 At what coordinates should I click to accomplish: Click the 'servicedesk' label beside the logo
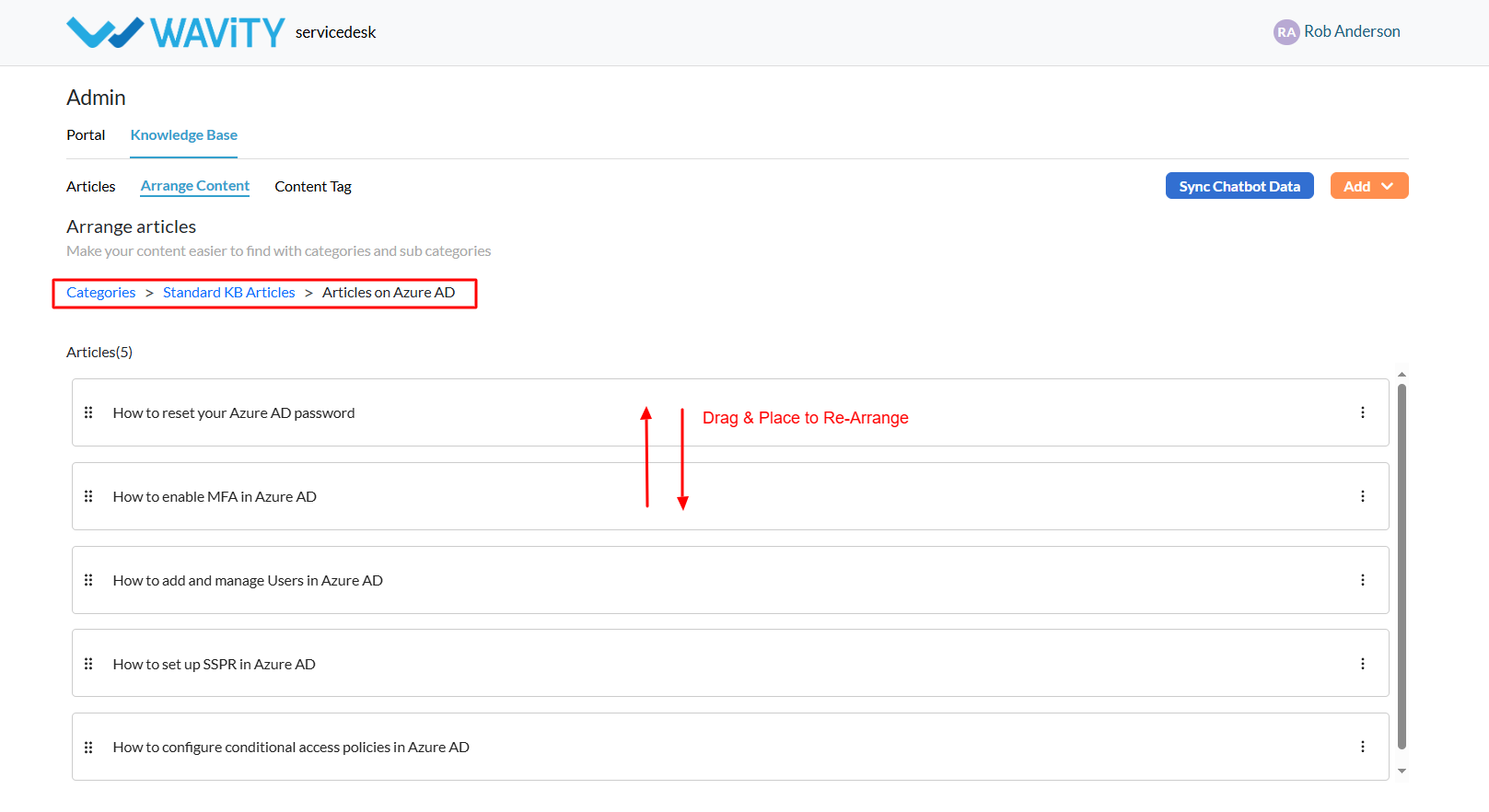[x=336, y=32]
